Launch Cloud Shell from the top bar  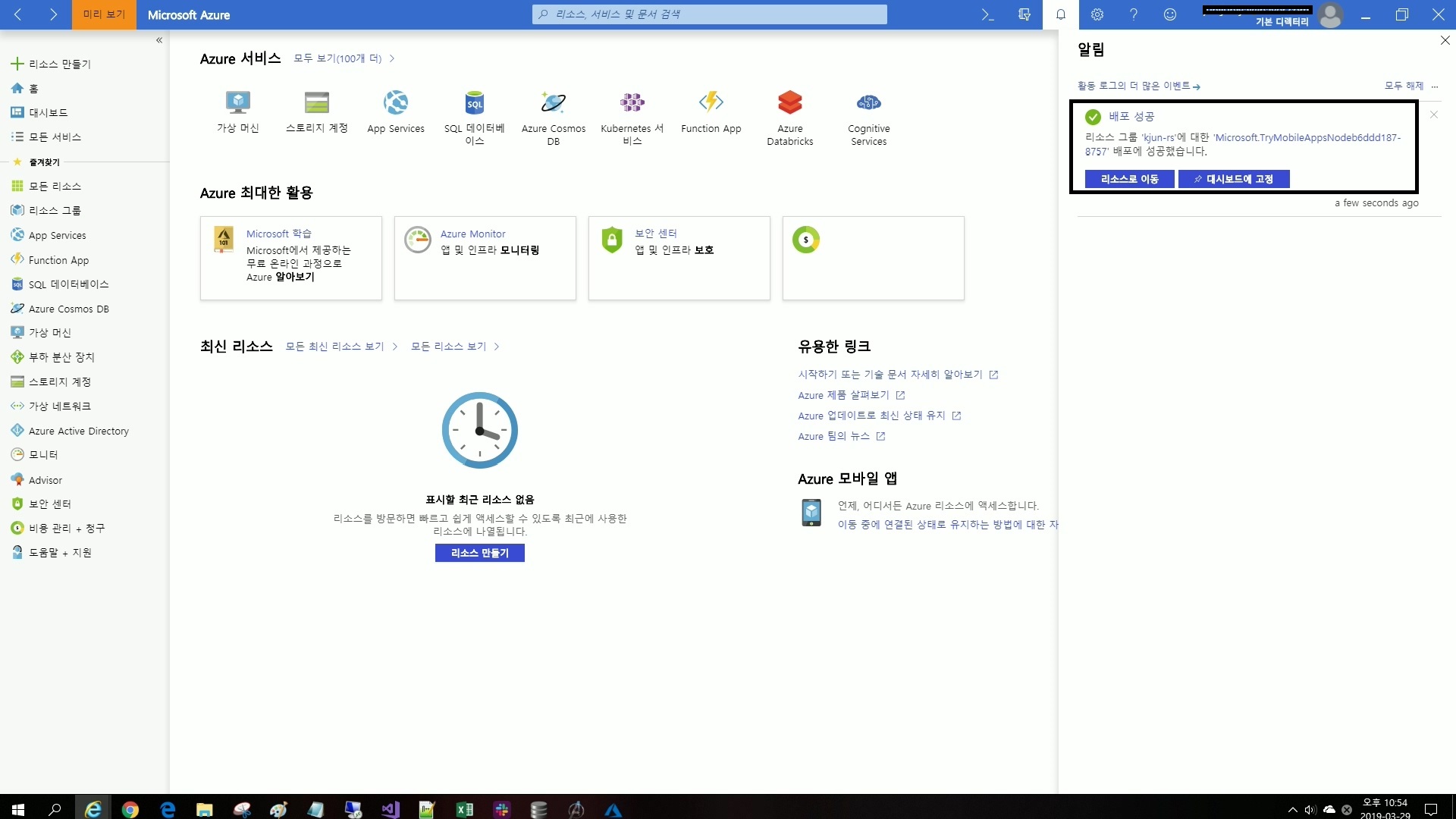[x=987, y=14]
